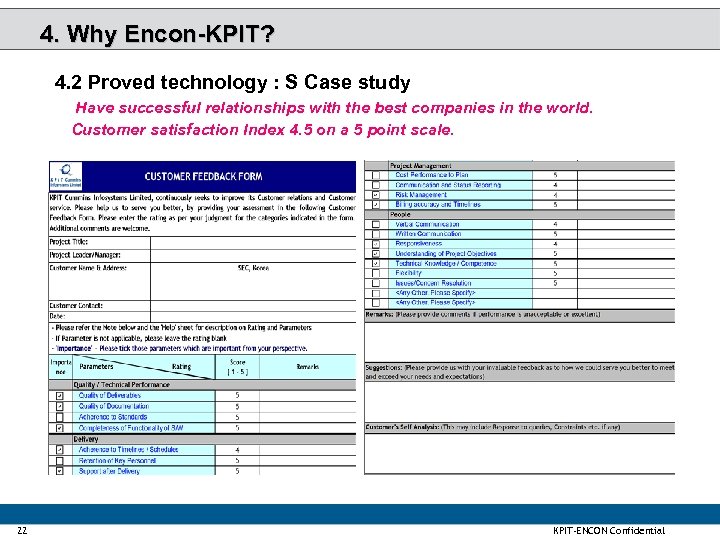The image size is (720, 540).
Task: Click the 'If Parameter is not applicable' note
Action: tap(140, 338)
